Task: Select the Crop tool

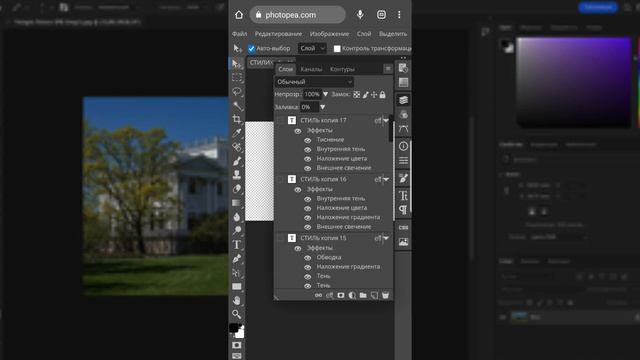Action: (237, 119)
